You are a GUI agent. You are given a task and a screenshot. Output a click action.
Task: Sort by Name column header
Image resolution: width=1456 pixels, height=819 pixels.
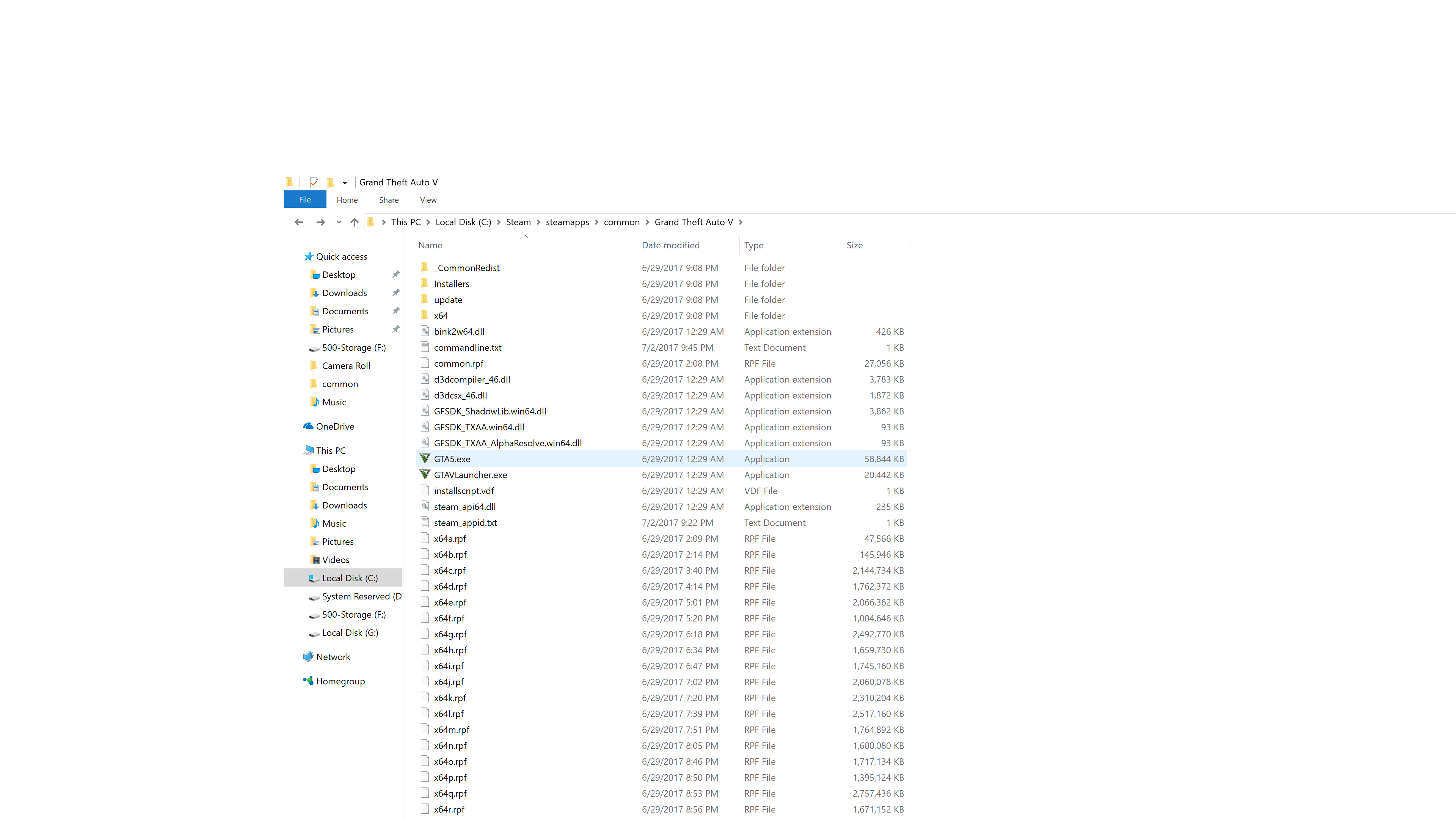430,245
